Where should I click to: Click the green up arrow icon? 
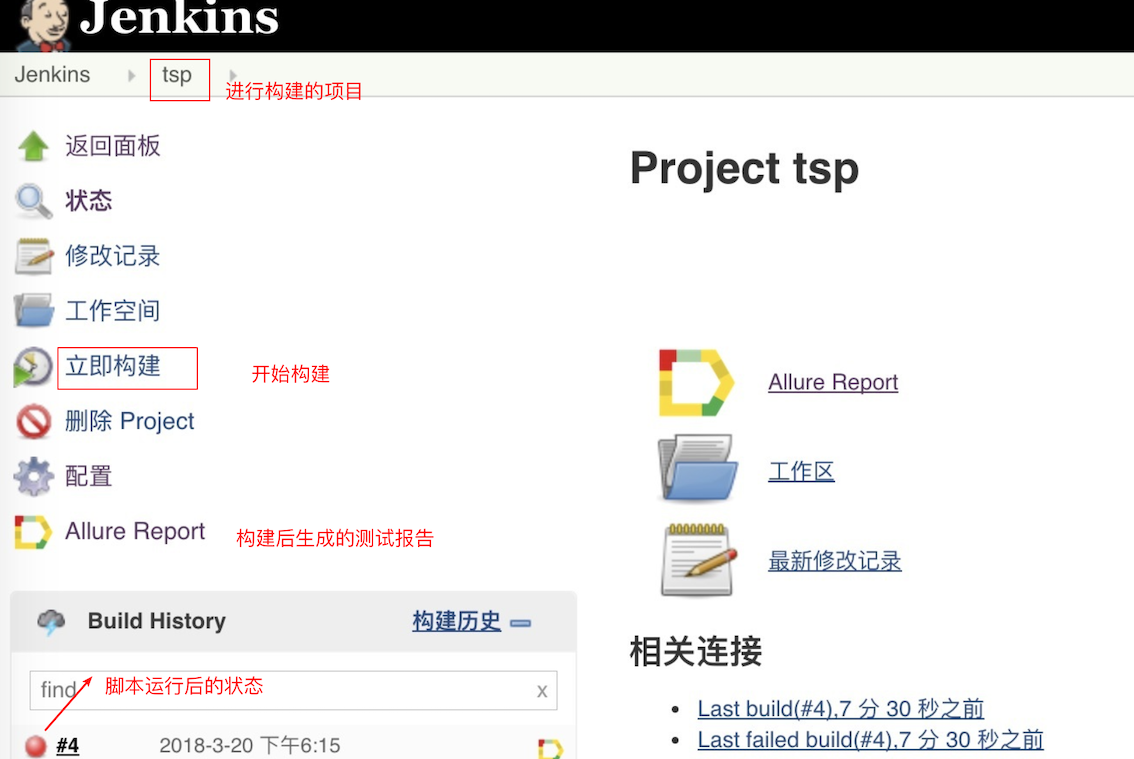click(x=33, y=145)
